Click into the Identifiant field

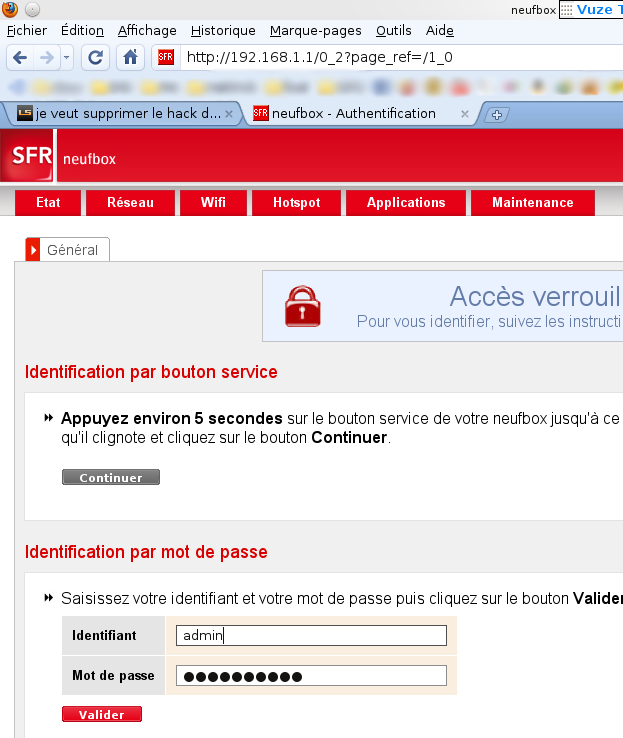click(x=311, y=635)
